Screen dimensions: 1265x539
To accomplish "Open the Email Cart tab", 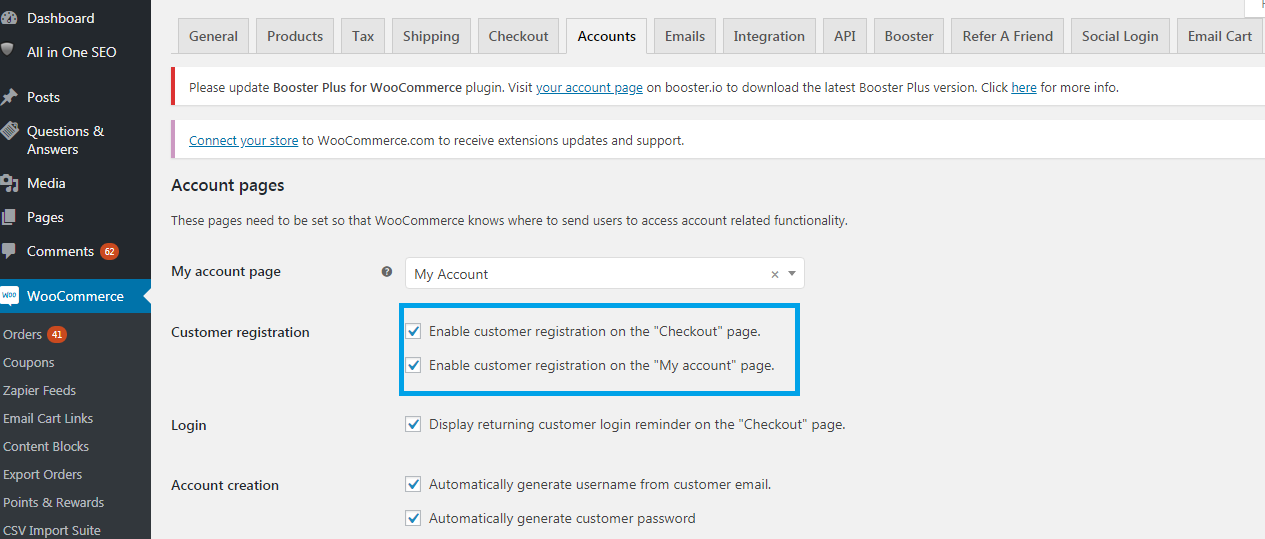I will 1220,36.
